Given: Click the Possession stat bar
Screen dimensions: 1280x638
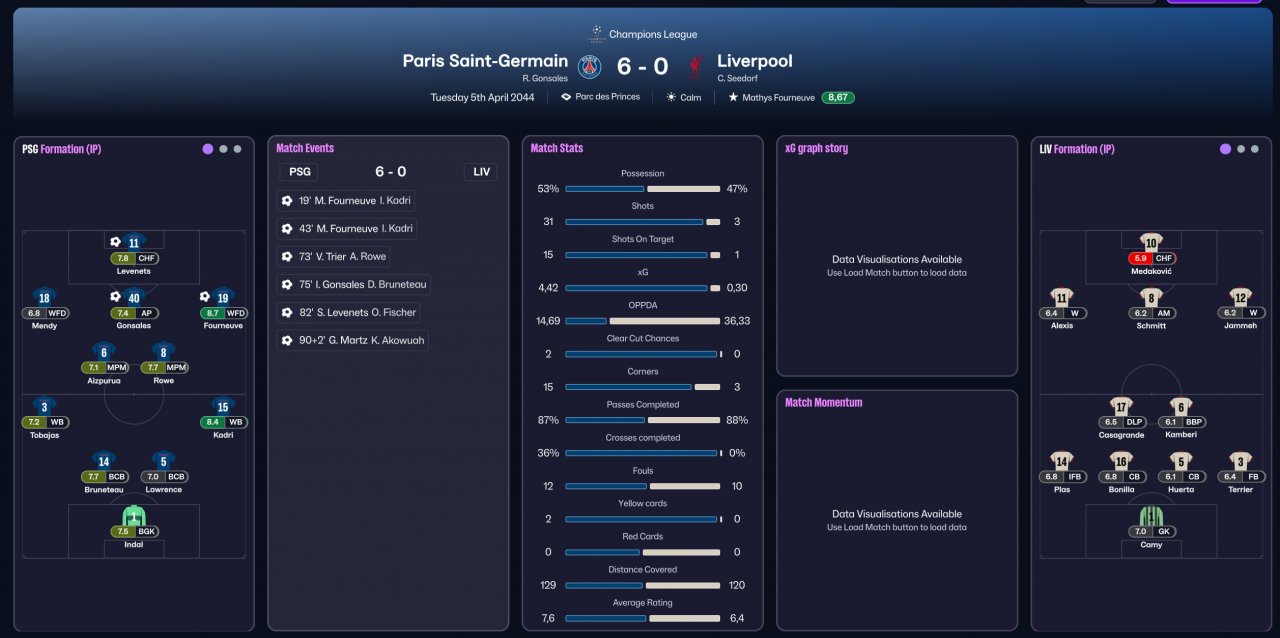Looking at the screenshot, I should (643, 189).
